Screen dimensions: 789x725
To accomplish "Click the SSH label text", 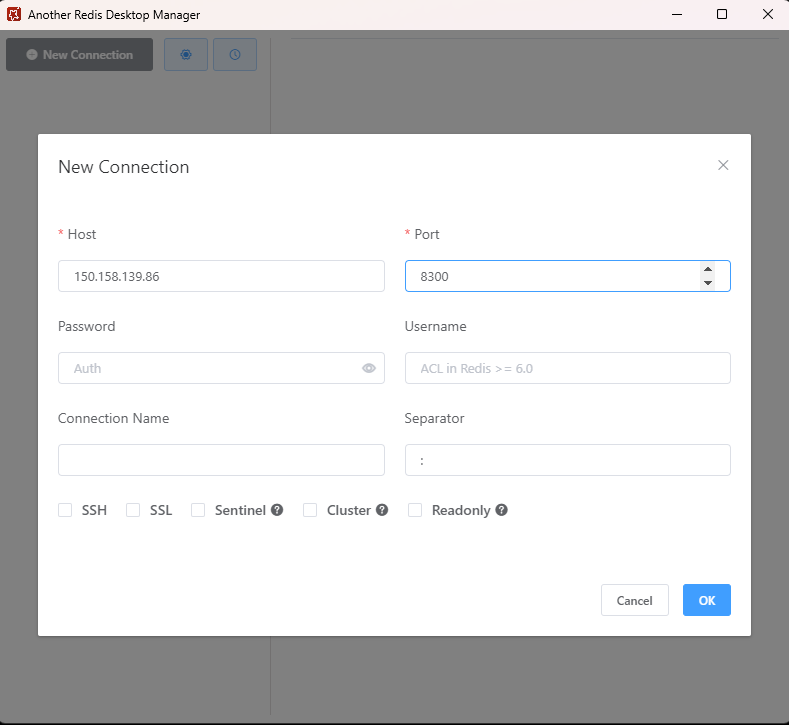I will click(94, 510).
